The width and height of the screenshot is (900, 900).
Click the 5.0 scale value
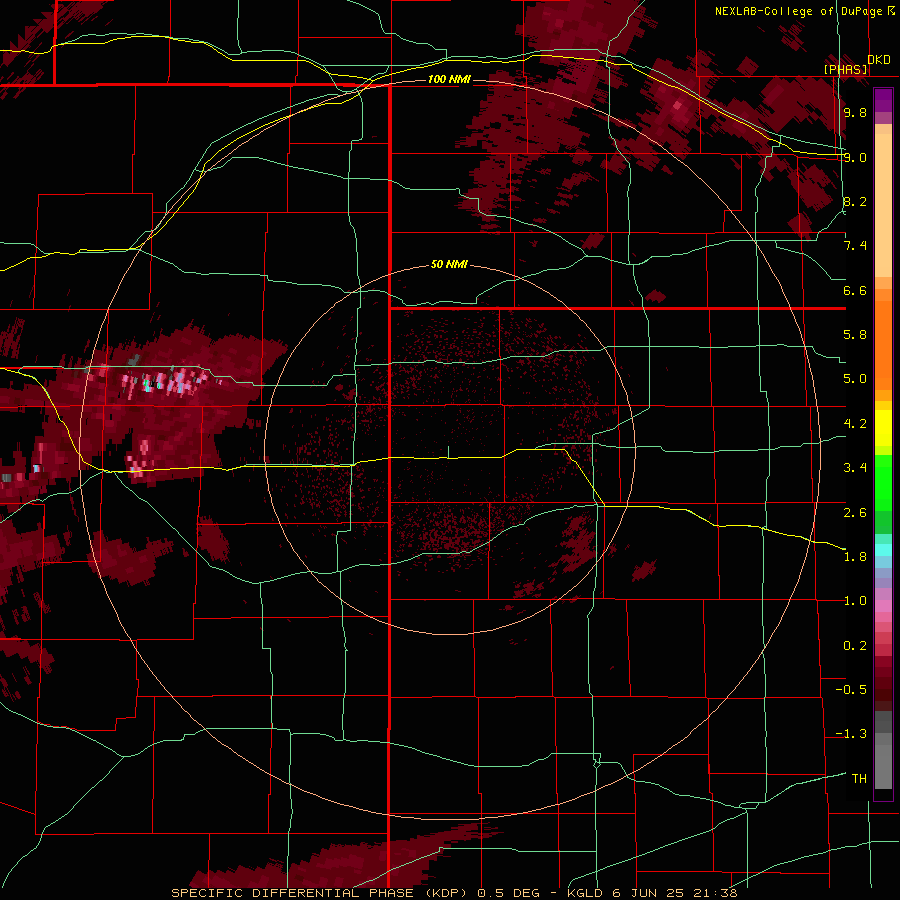click(x=855, y=379)
